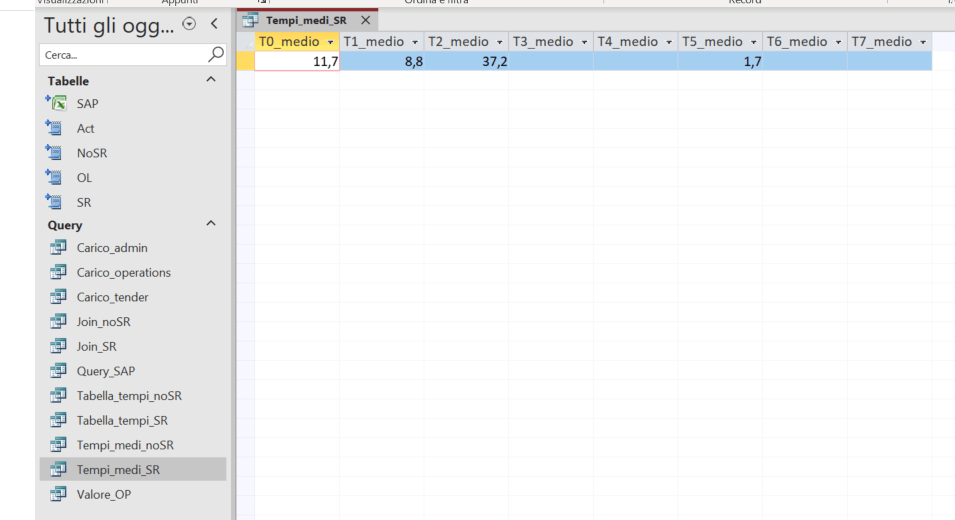Image resolution: width=955 pixels, height=520 pixels.
Task: Switch to the Tempi_medi_SR document tab
Action: coord(306,20)
